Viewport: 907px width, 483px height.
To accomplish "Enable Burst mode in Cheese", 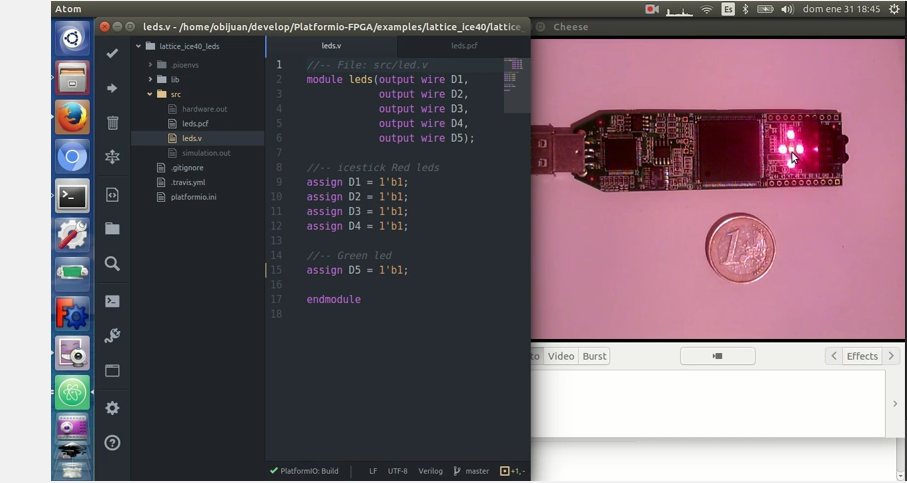I will [x=594, y=356].
